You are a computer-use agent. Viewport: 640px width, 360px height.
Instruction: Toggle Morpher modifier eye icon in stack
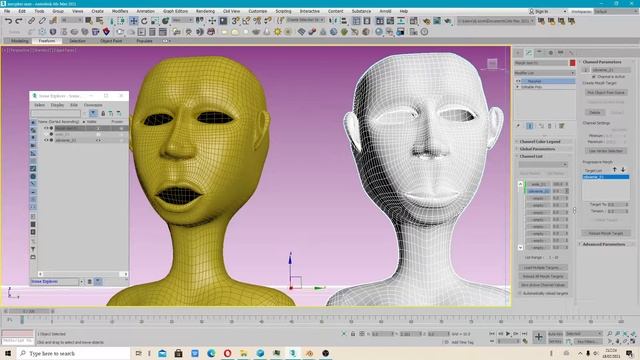pos(518,81)
